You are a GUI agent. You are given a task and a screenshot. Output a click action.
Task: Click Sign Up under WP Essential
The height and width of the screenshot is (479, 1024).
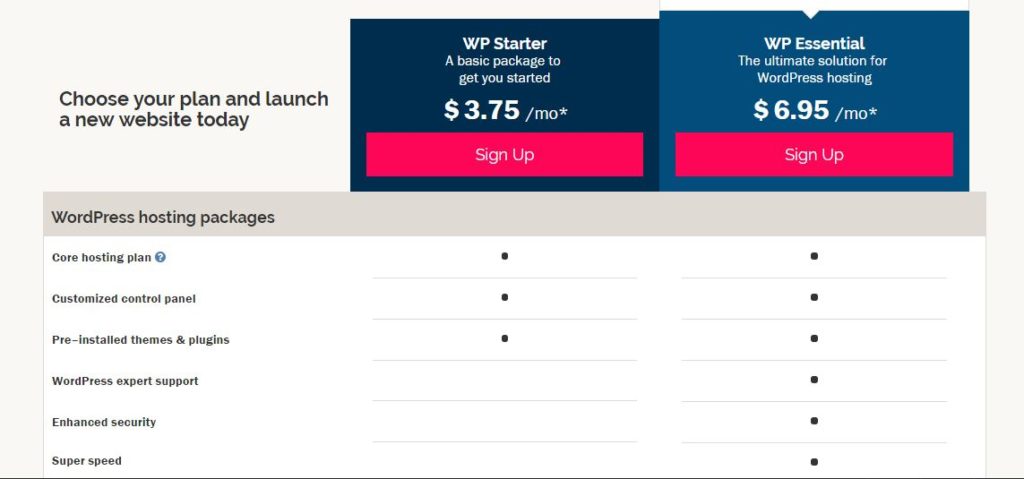pyautogui.click(x=814, y=154)
